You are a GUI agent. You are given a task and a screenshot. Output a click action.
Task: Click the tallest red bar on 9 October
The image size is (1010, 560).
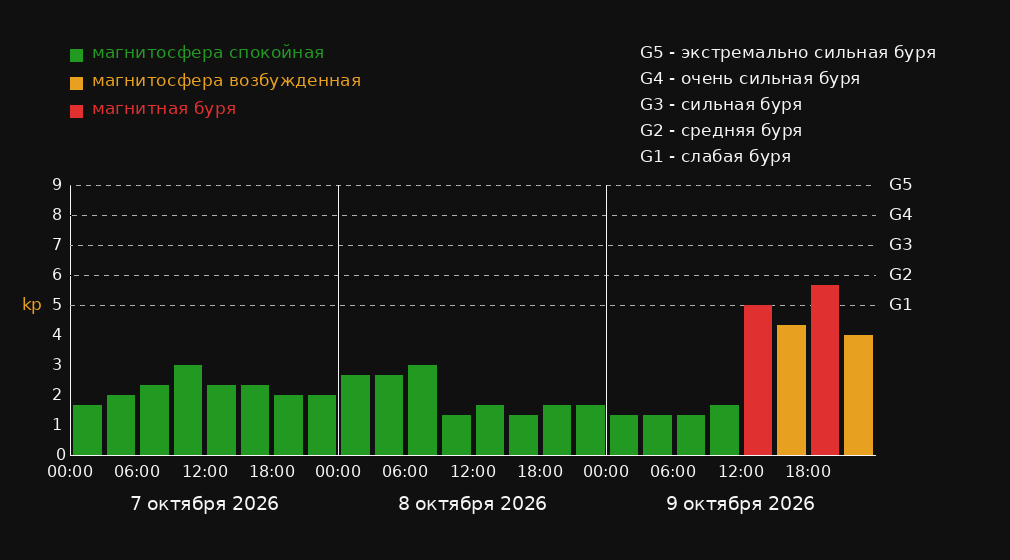tap(824, 370)
